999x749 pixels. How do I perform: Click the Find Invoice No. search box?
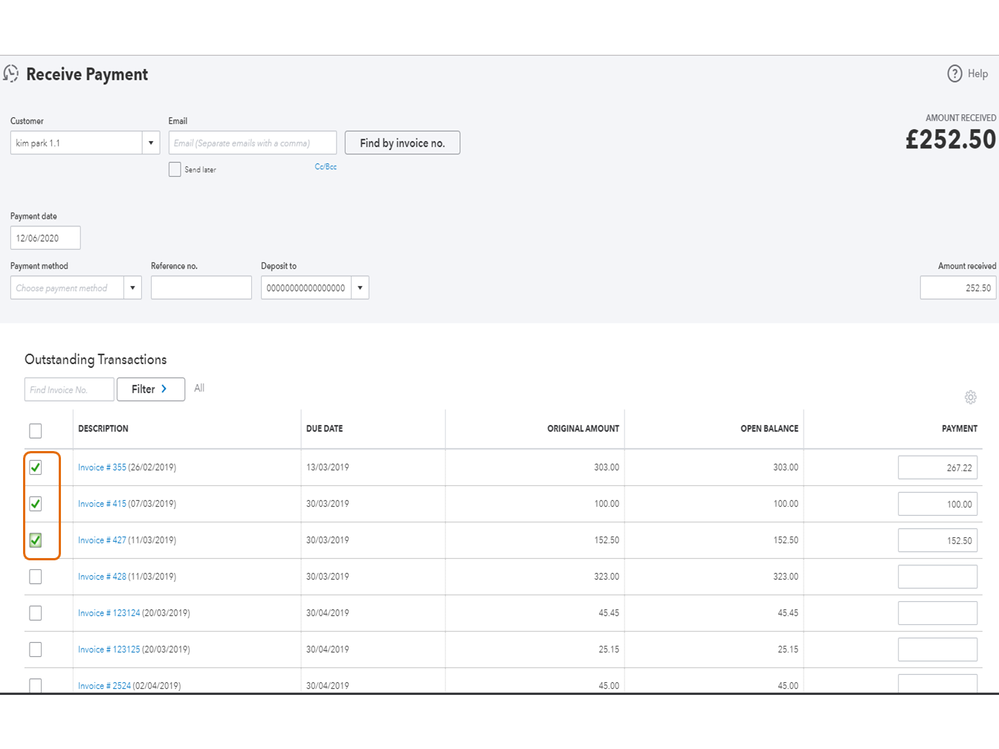69,389
